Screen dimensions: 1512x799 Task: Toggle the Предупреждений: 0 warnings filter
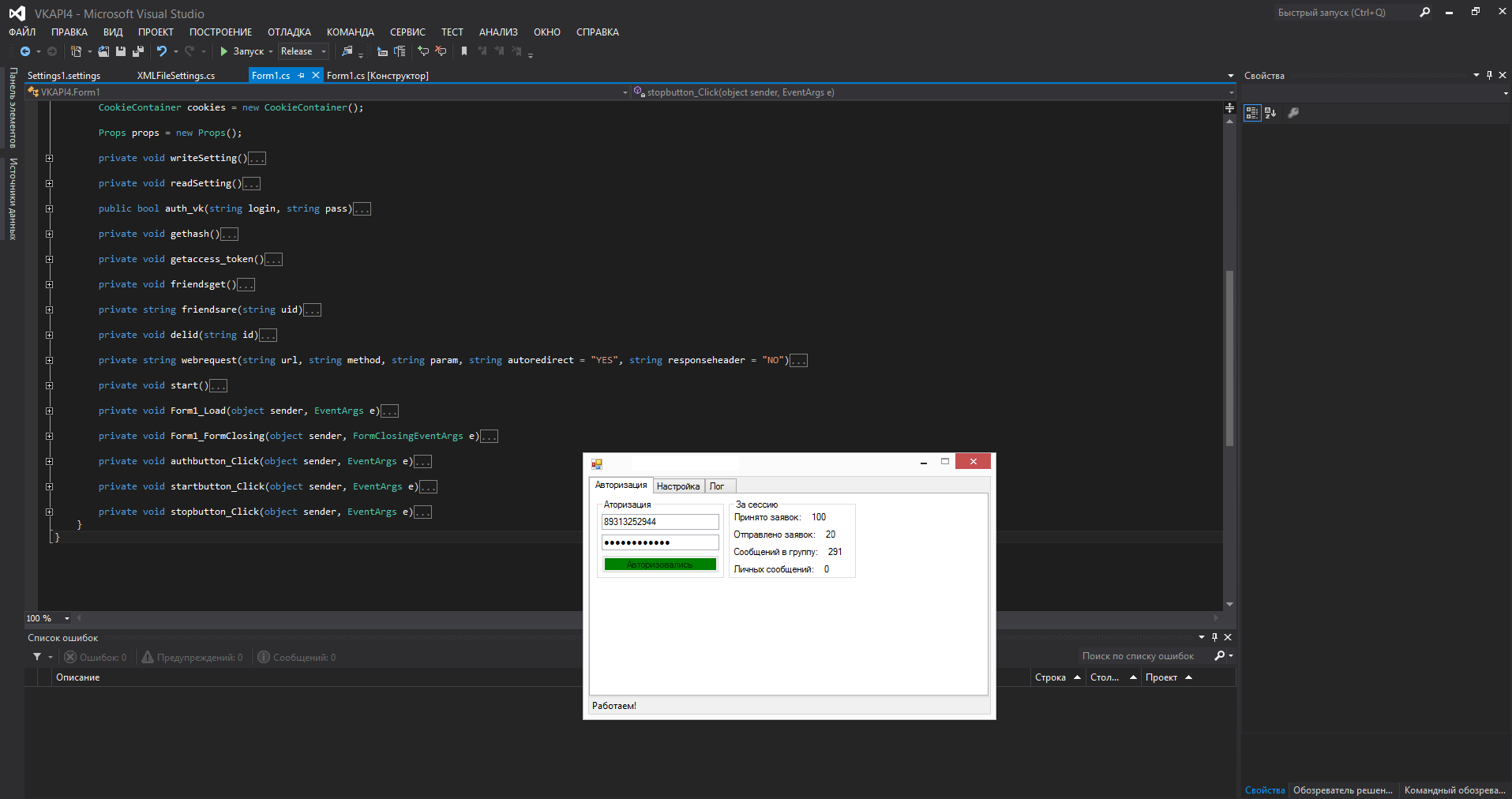(x=192, y=657)
